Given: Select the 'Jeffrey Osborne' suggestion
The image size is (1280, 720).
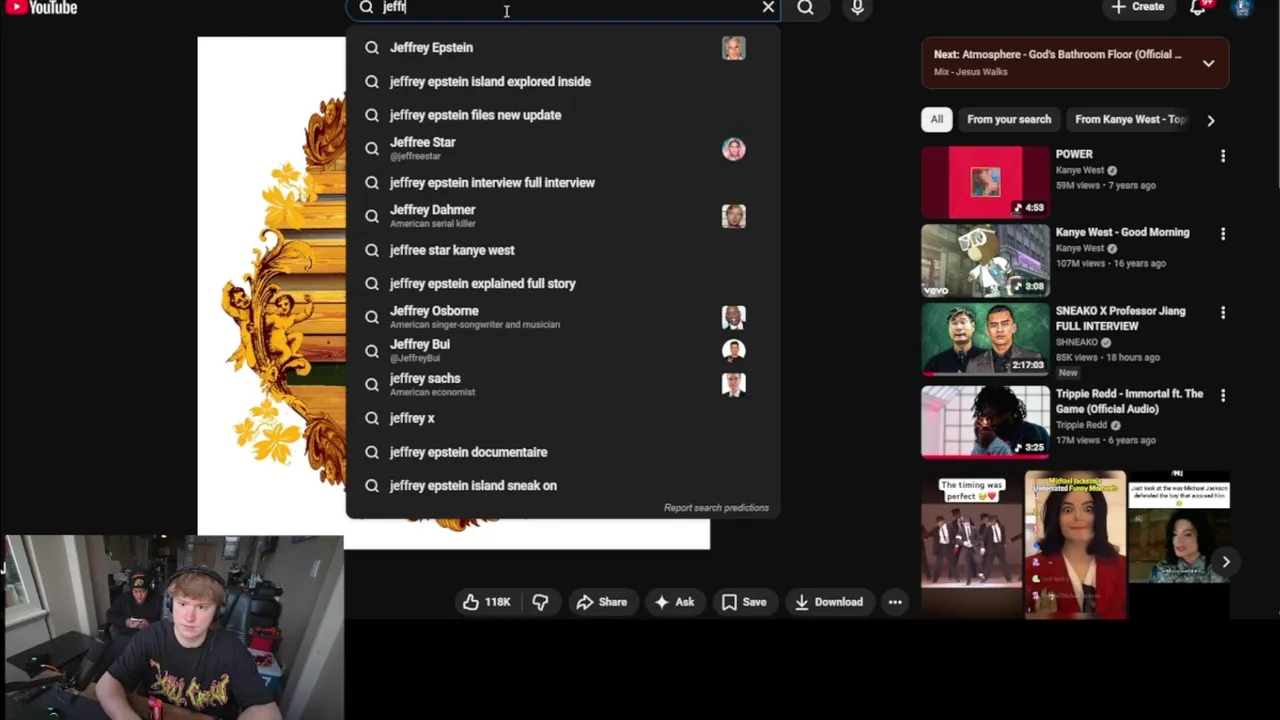Looking at the screenshot, I should (x=562, y=317).
